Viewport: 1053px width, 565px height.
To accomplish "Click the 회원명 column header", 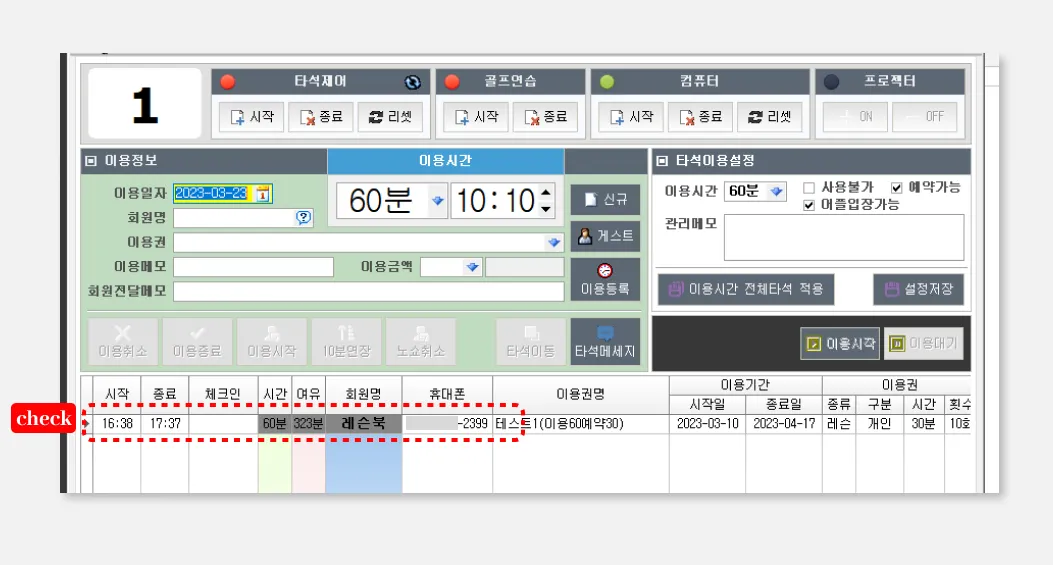I will 363,394.
